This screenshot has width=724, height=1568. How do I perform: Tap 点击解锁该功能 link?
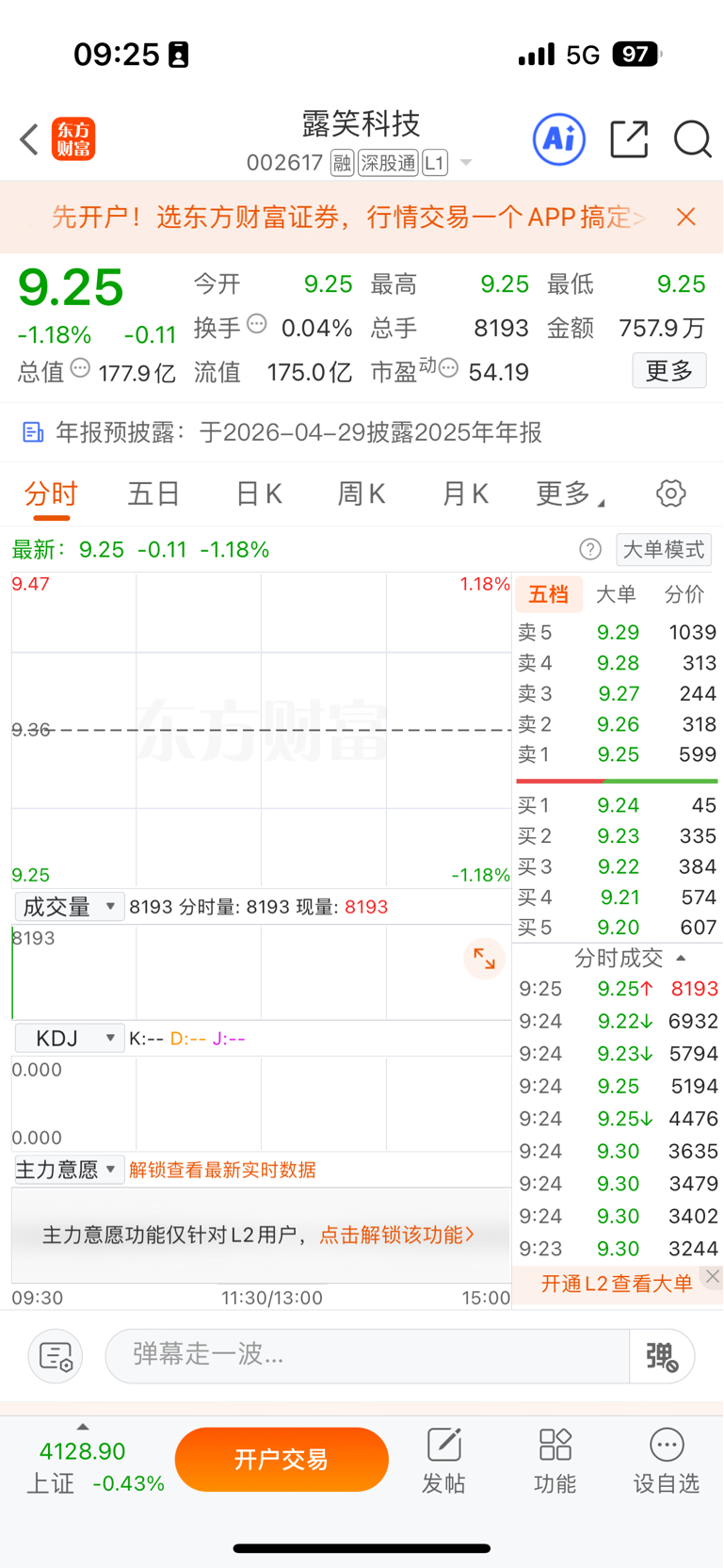396,1235
